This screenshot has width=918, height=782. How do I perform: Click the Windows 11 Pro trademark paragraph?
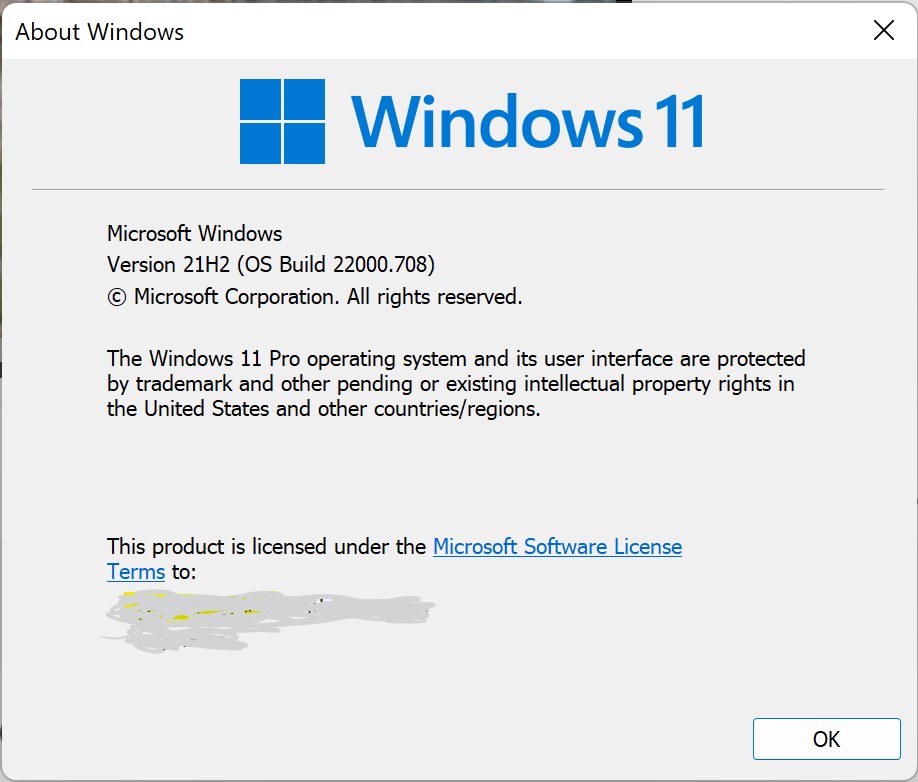[456, 383]
